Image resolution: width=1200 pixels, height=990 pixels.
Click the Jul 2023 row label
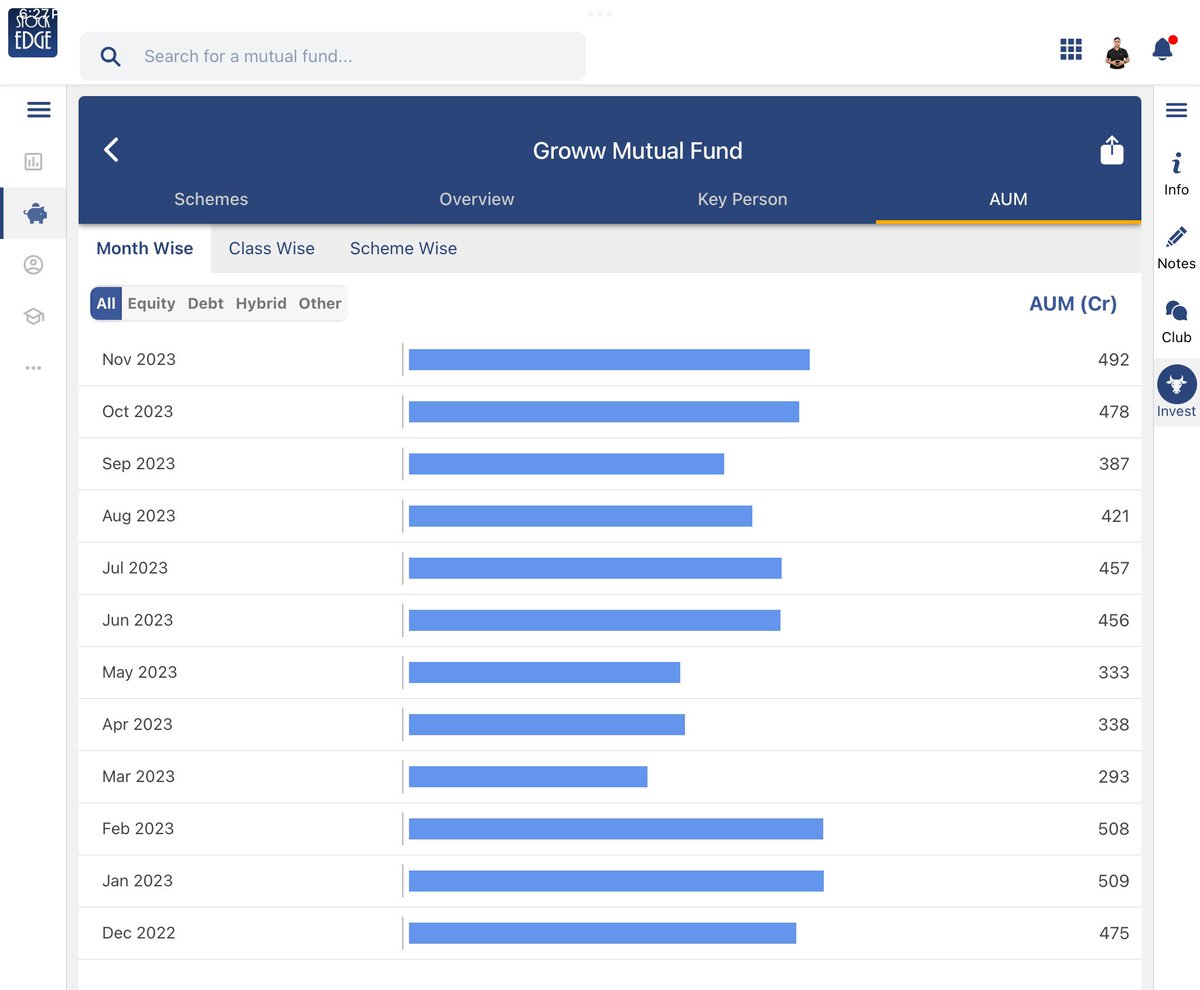[x=135, y=567]
